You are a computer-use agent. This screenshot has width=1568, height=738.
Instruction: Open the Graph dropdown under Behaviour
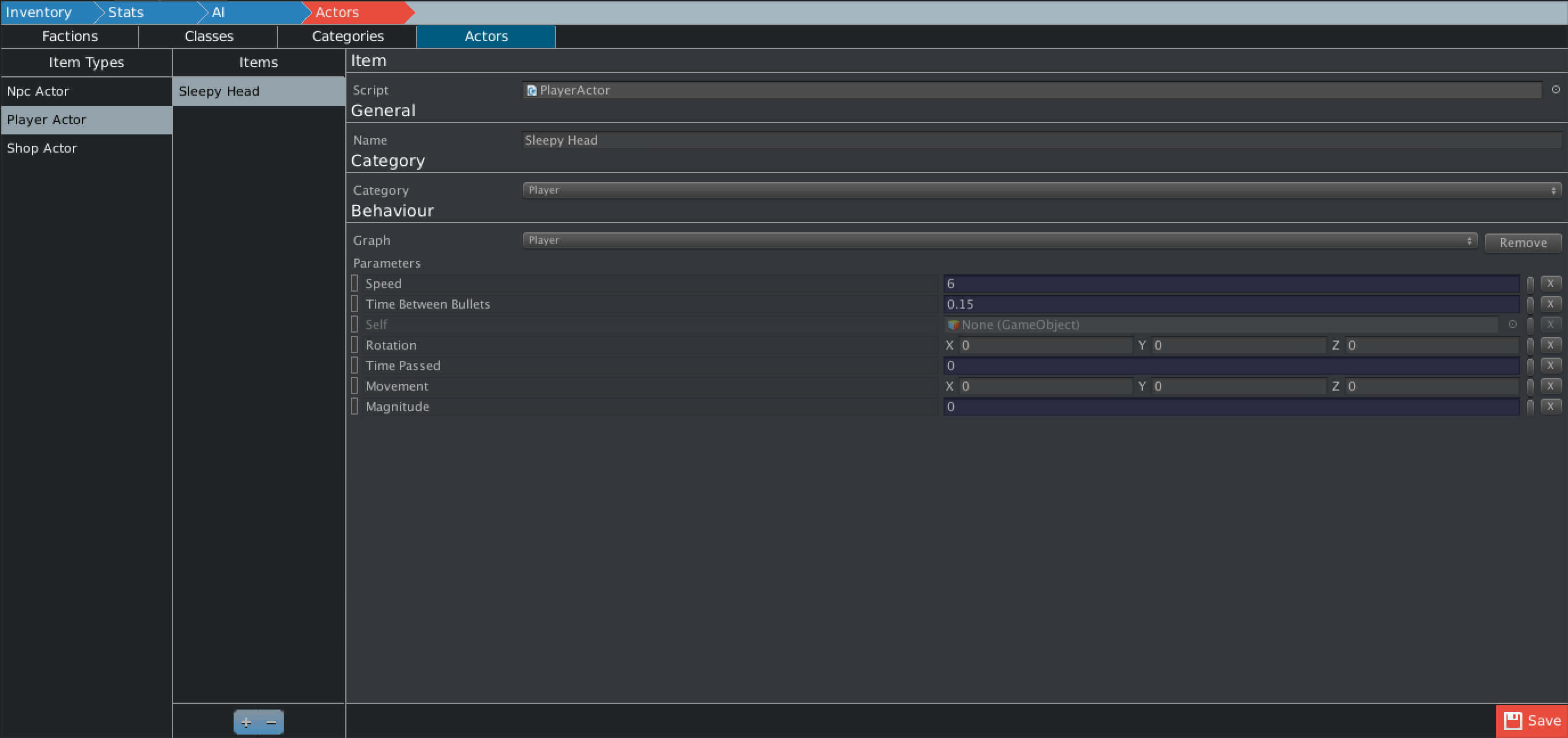[x=999, y=240]
